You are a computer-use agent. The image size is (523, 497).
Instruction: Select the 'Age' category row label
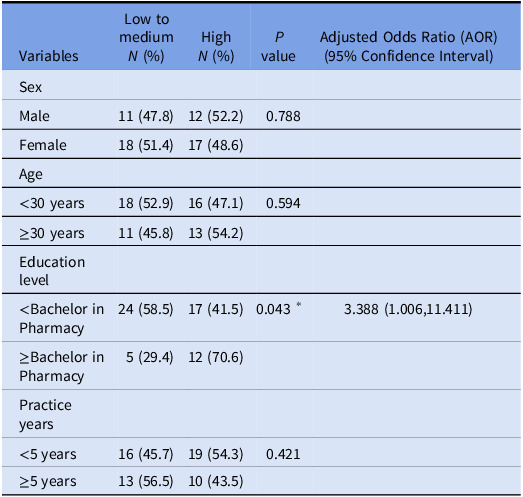click(x=31, y=174)
